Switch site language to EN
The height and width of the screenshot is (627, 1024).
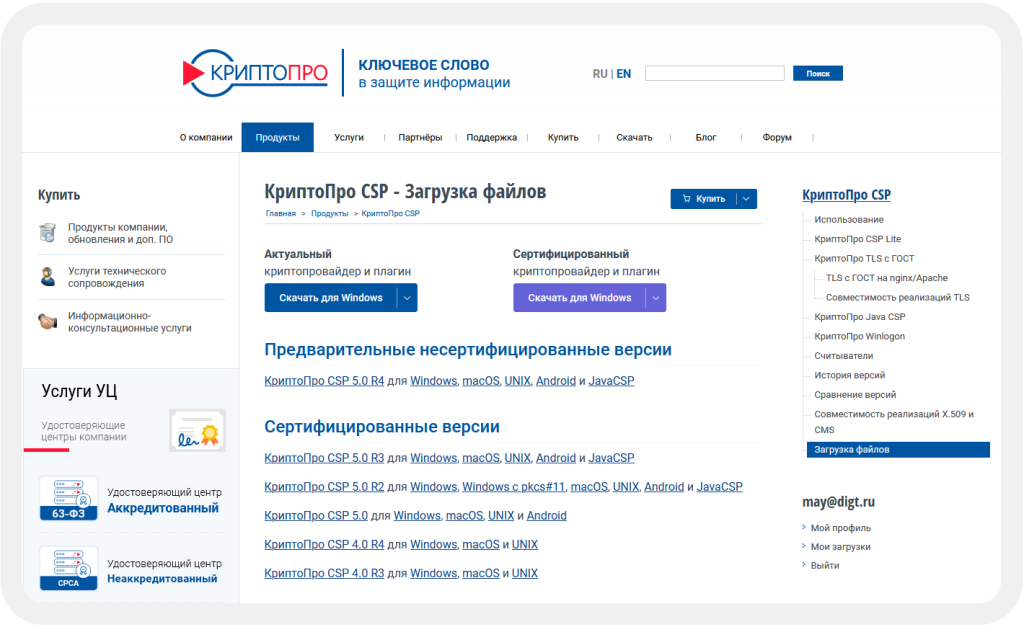[x=624, y=73]
